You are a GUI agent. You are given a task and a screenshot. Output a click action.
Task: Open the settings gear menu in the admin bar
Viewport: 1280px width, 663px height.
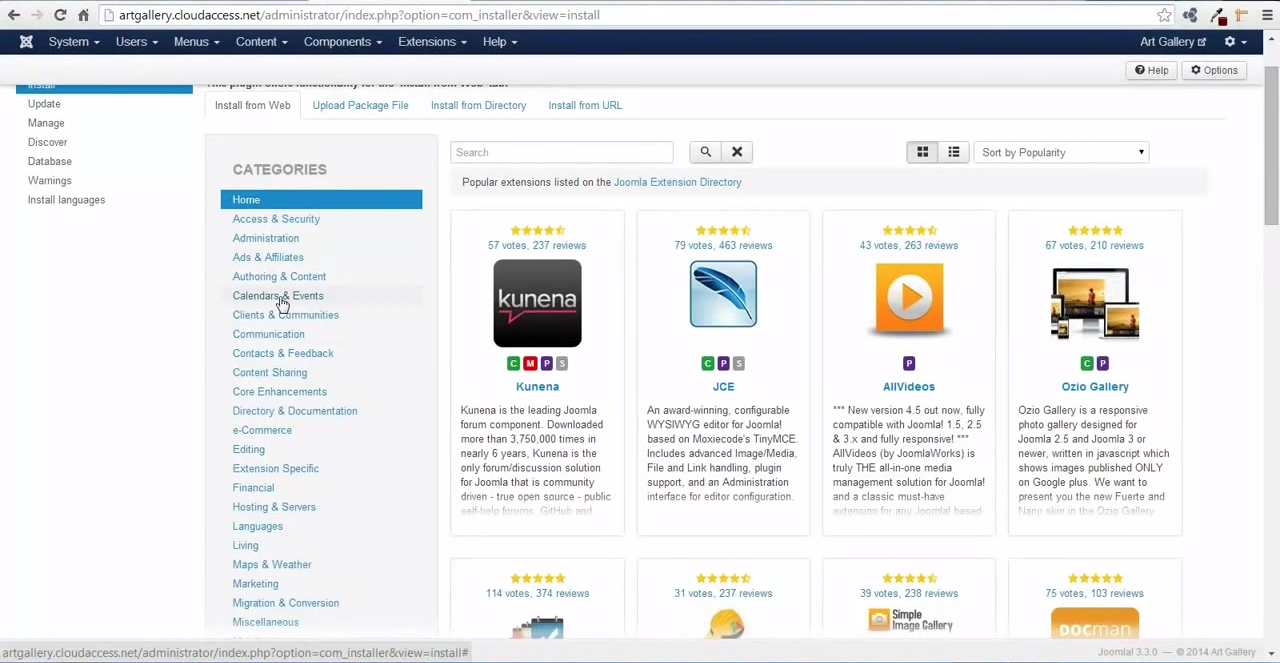click(x=1235, y=42)
